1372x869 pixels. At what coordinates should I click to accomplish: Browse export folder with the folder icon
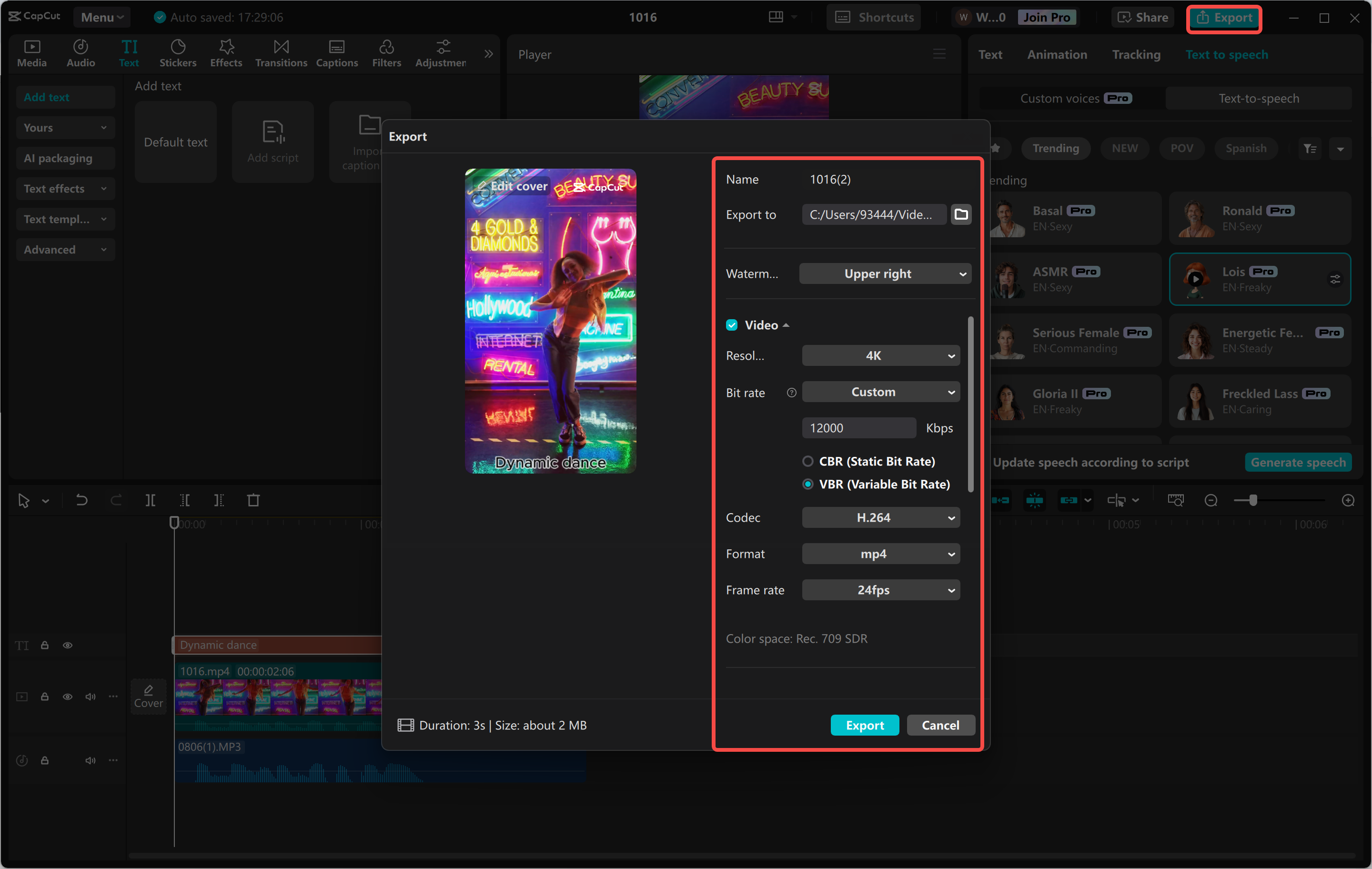(x=960, y=214)
